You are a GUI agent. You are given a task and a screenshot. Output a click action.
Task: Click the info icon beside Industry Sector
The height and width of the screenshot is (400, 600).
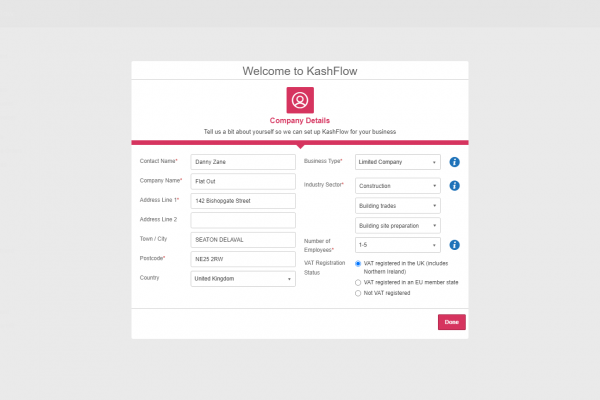[454, 186]
